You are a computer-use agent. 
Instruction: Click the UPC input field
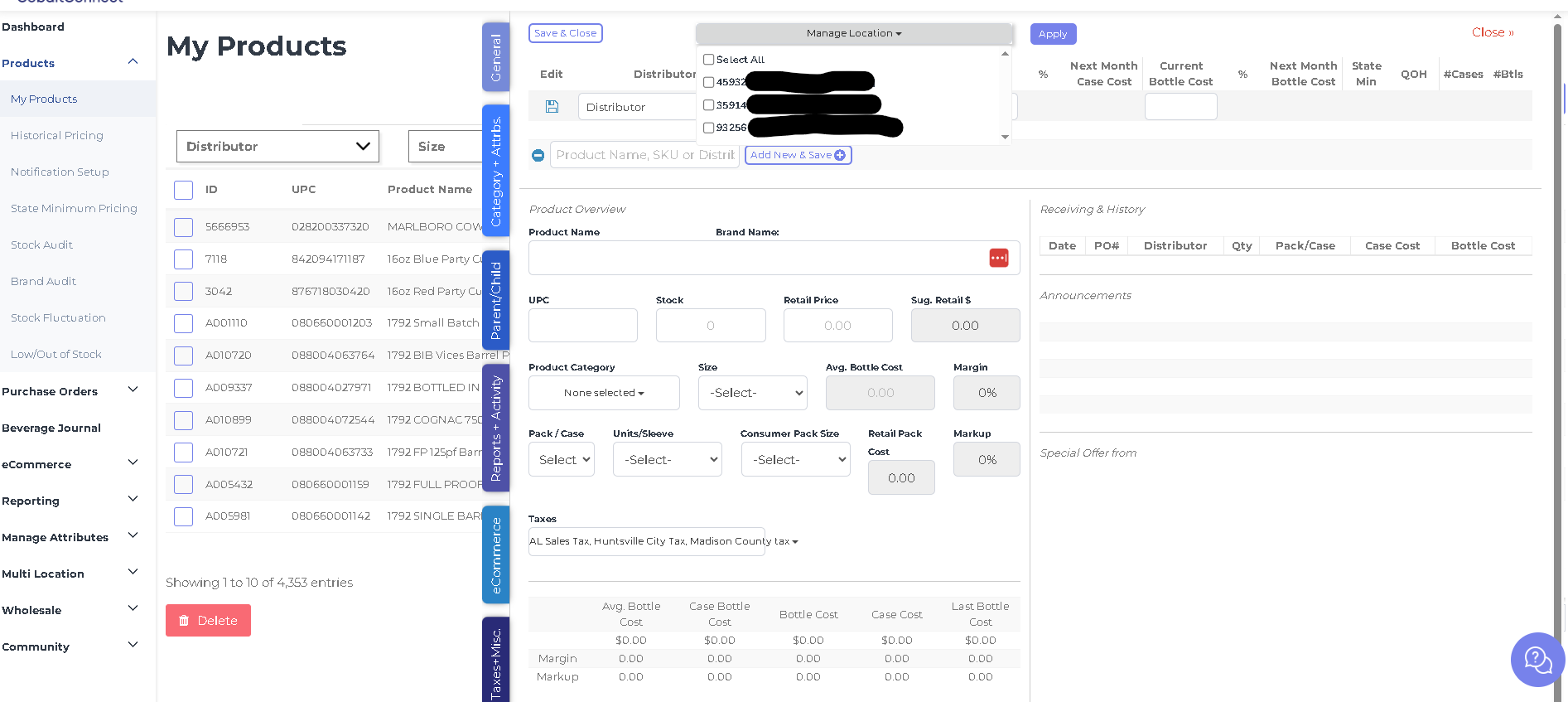point(583,326)
